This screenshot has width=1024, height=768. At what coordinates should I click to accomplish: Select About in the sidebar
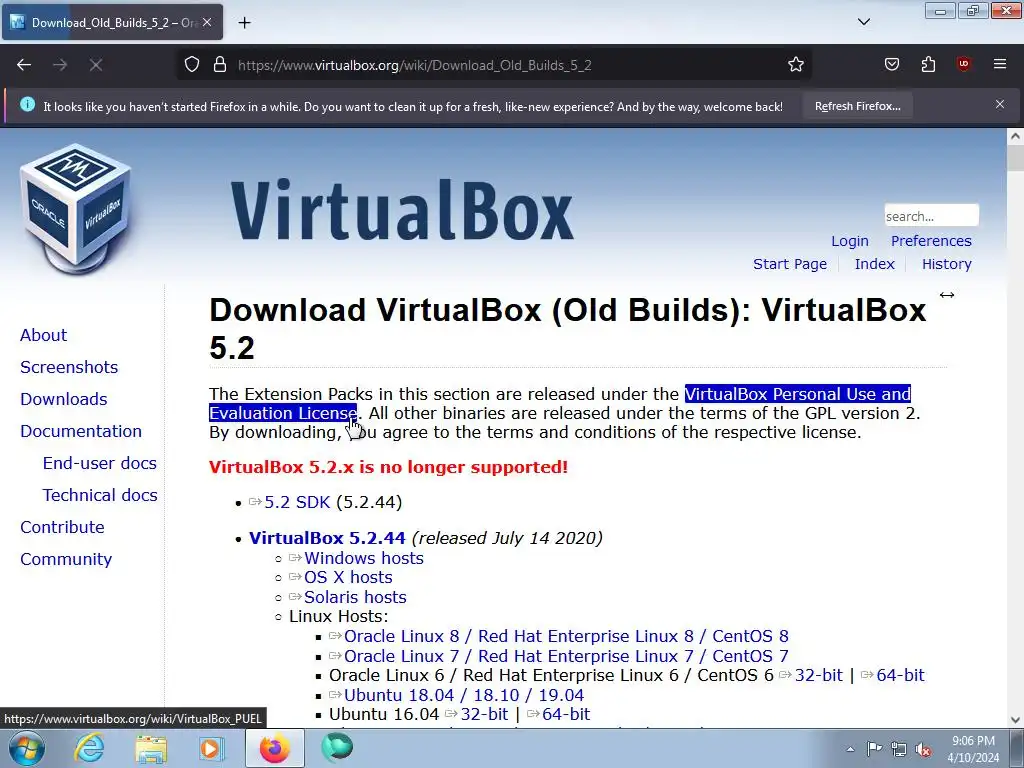(43, 335)
